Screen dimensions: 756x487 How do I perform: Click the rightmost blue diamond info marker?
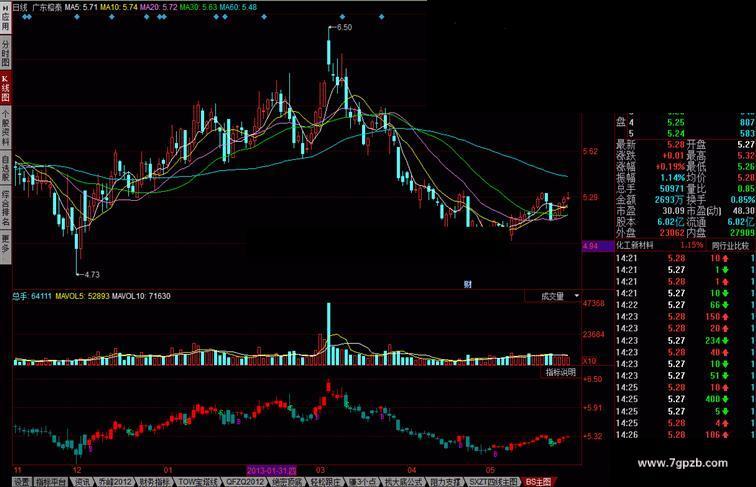pos(381,17)
